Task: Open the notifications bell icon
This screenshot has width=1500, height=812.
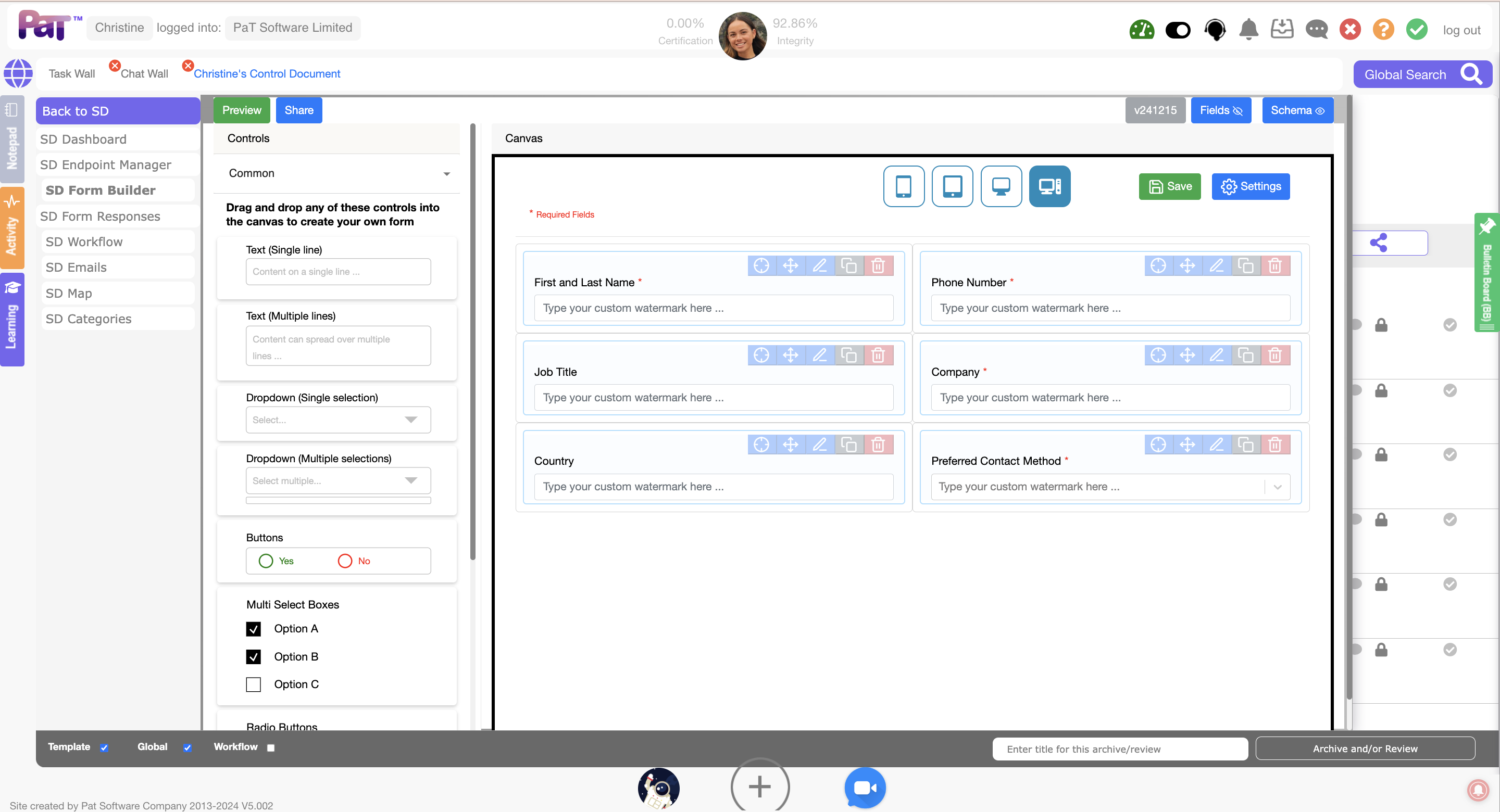Action: pyautogui.click(x=1248, y=29)
